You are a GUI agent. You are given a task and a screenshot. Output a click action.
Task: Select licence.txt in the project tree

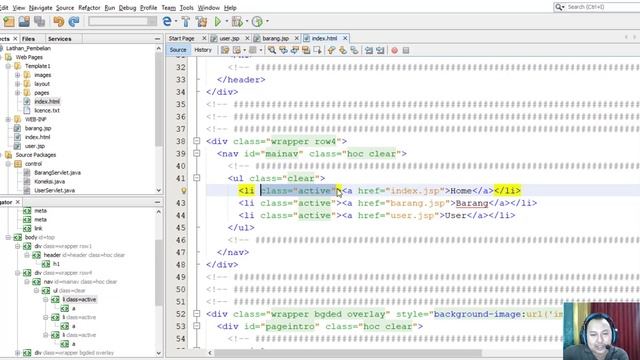pyautogui.click(x=47, y=110)
